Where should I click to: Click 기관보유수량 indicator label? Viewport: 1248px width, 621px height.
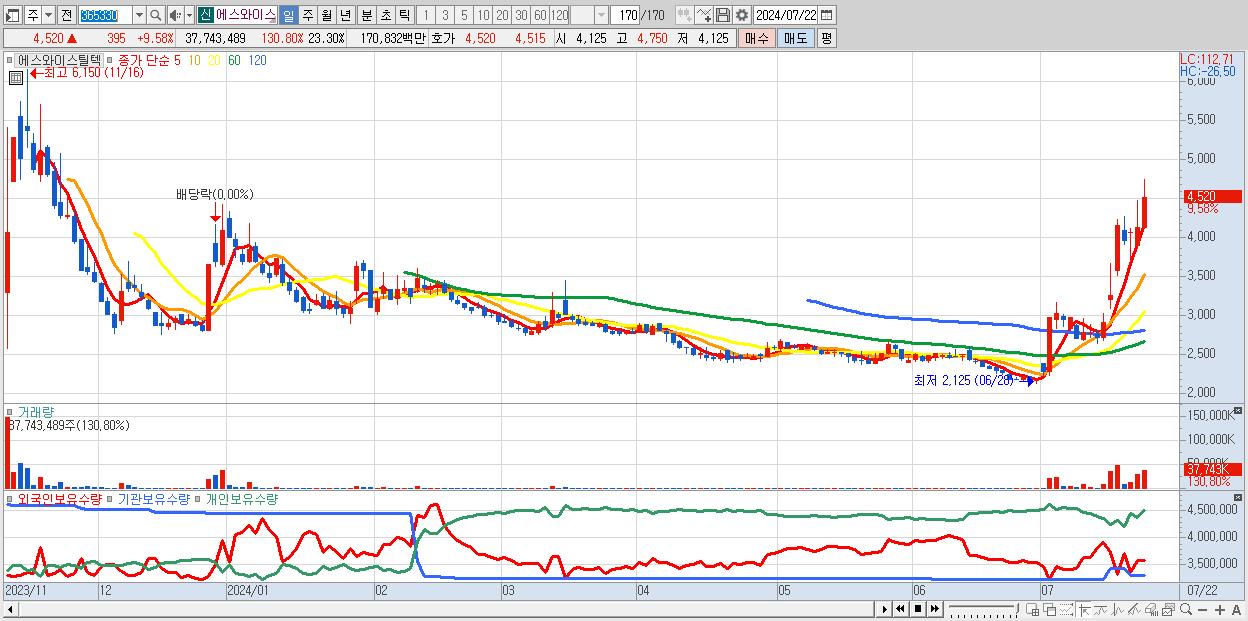pyautogui.click(x=154, y=499)
